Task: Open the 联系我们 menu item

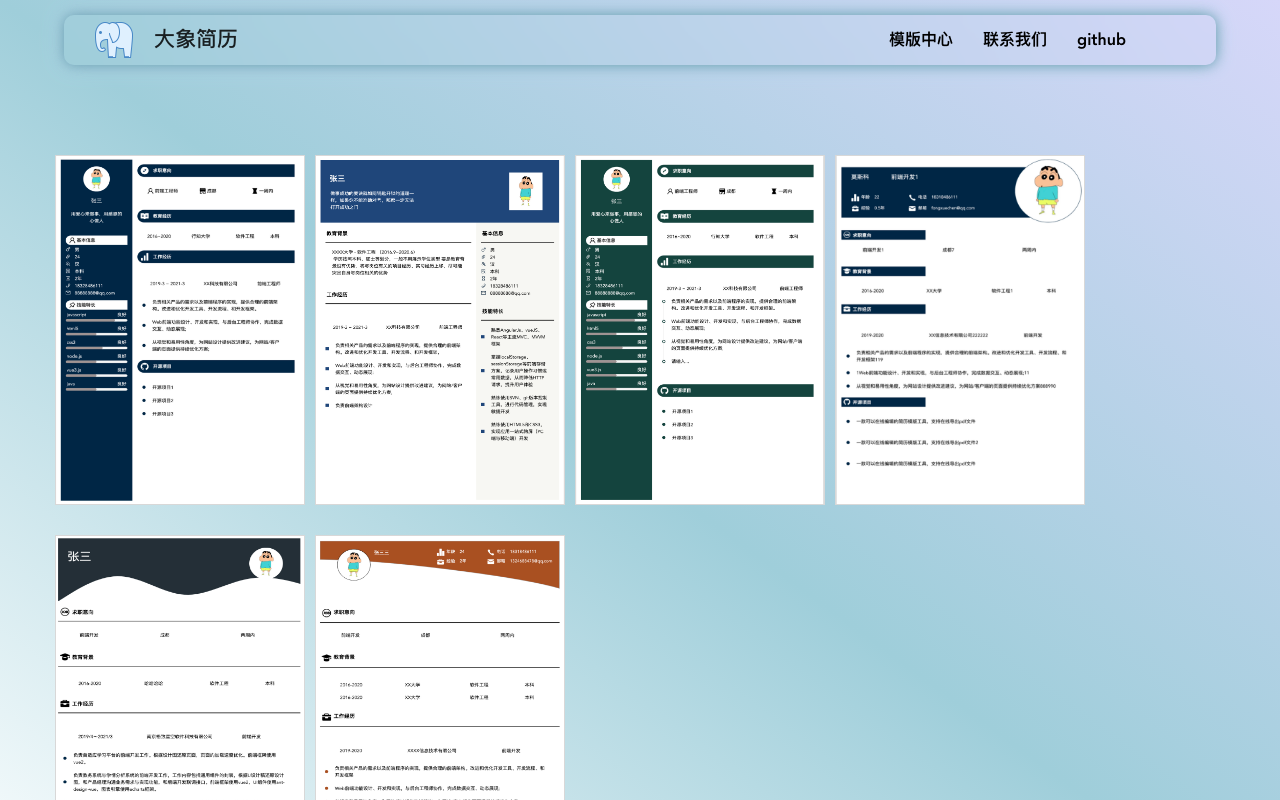Action: point(1015,40)
